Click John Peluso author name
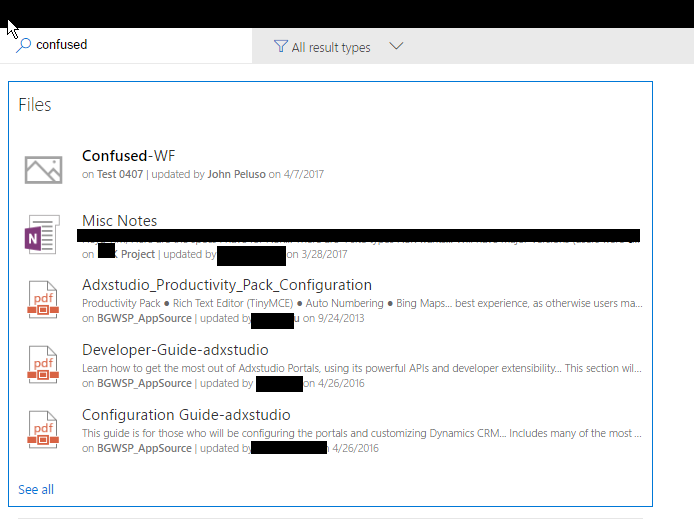 236,174
